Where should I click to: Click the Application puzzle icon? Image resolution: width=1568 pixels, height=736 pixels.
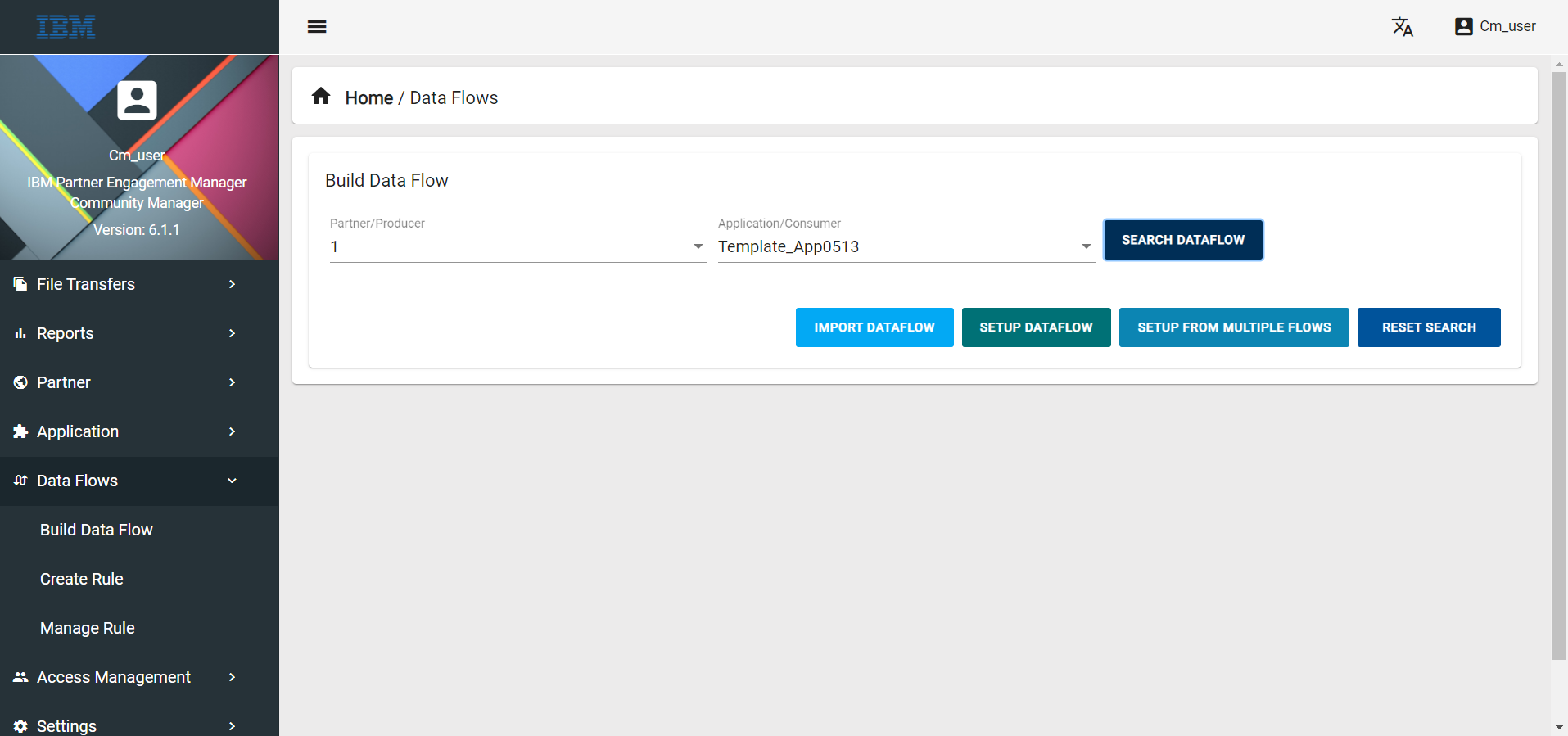(20, 431)
